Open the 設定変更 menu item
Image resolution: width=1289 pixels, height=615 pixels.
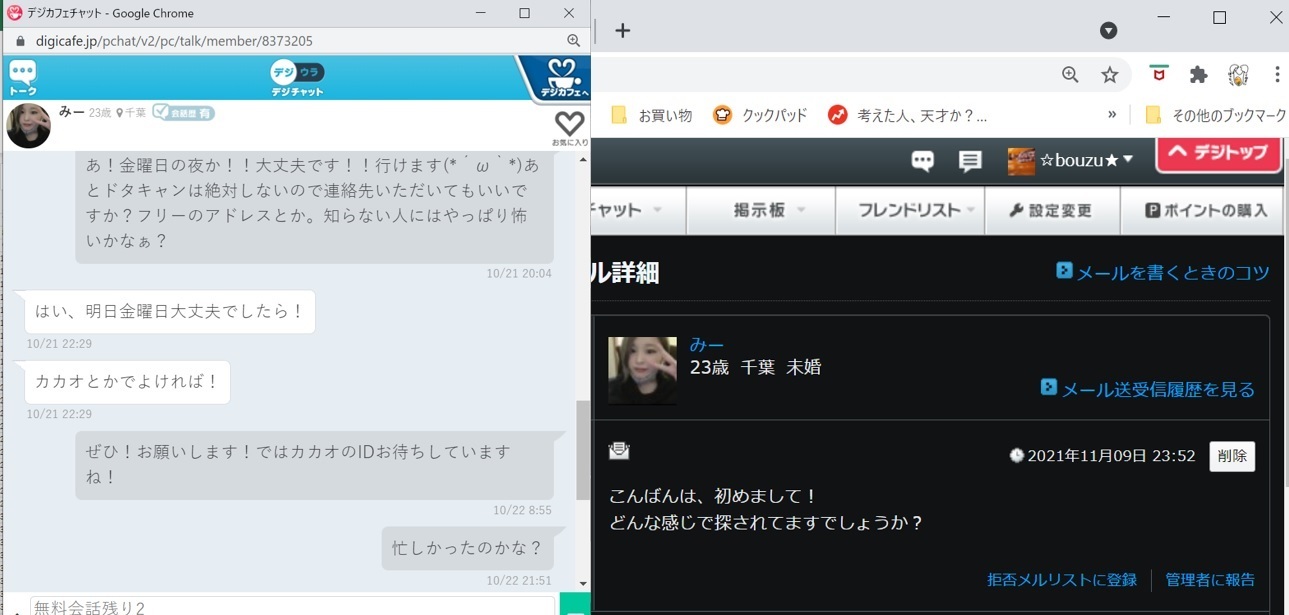pyautogui.click(x=1050, y=210)
